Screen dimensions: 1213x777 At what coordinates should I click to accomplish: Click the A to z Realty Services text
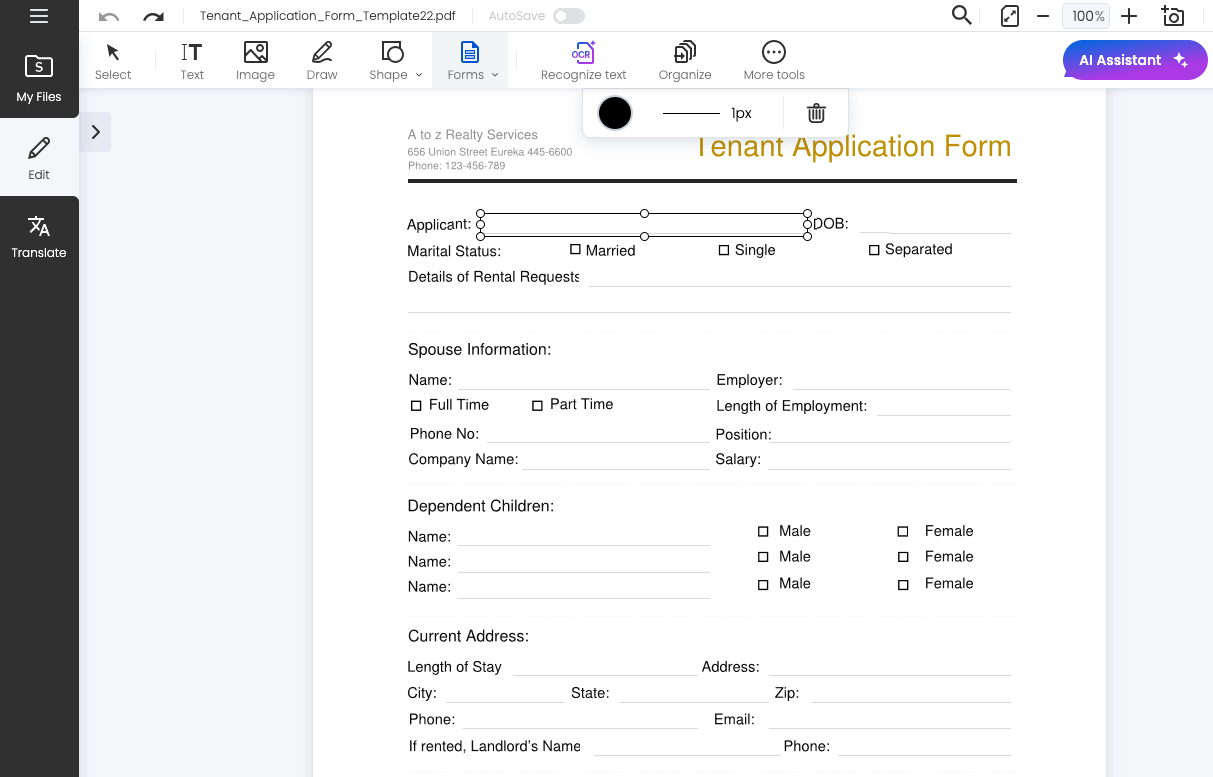coord(472,134)
